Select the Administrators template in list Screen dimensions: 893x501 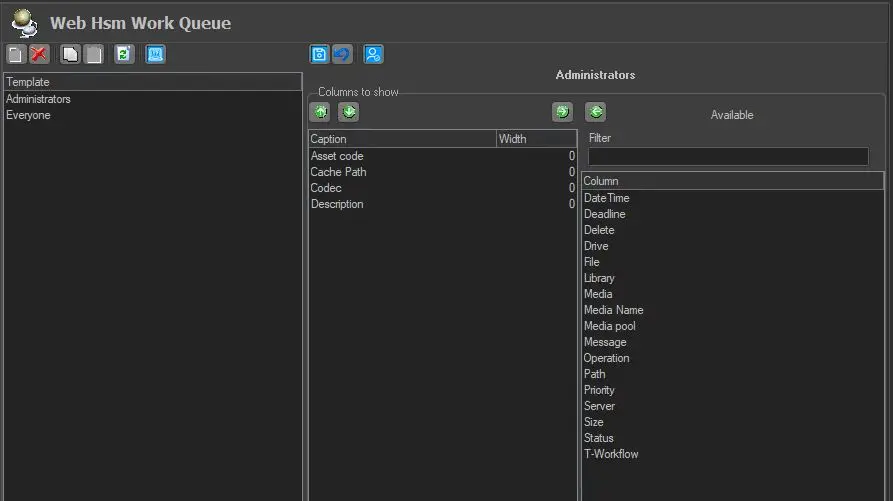(38, 99)
